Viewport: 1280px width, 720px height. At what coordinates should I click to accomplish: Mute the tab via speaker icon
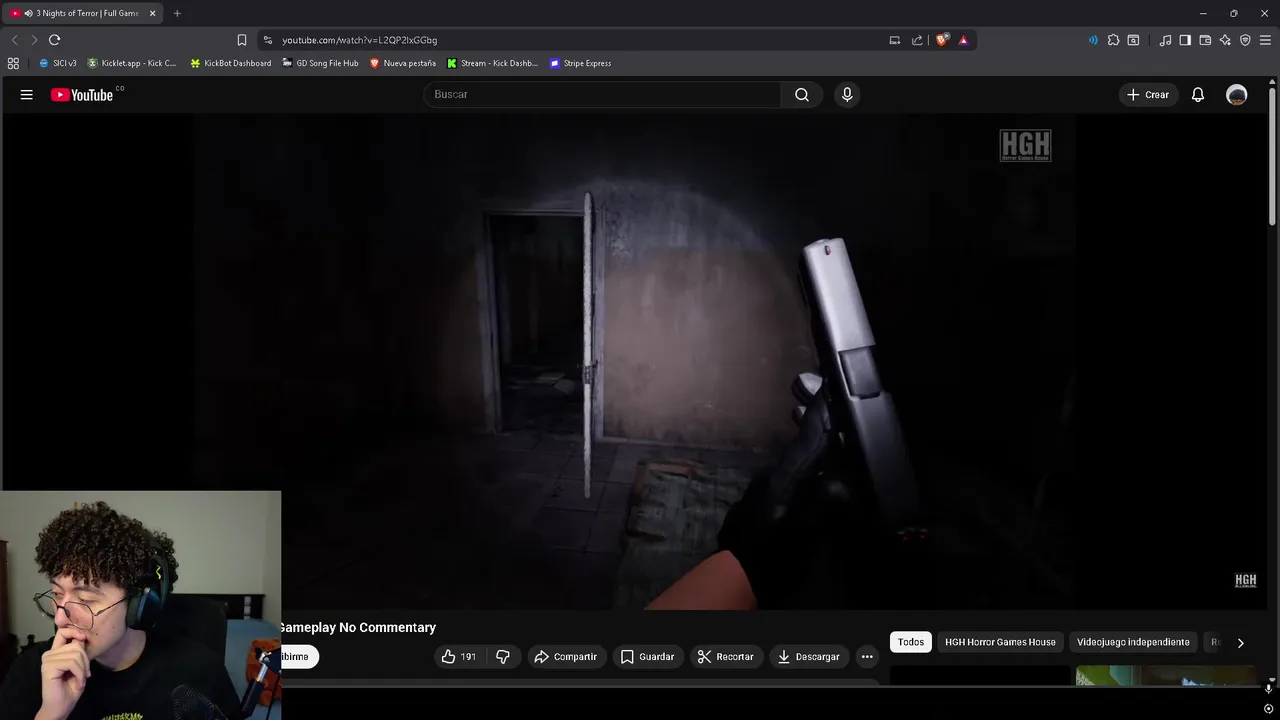click(28, 13)
